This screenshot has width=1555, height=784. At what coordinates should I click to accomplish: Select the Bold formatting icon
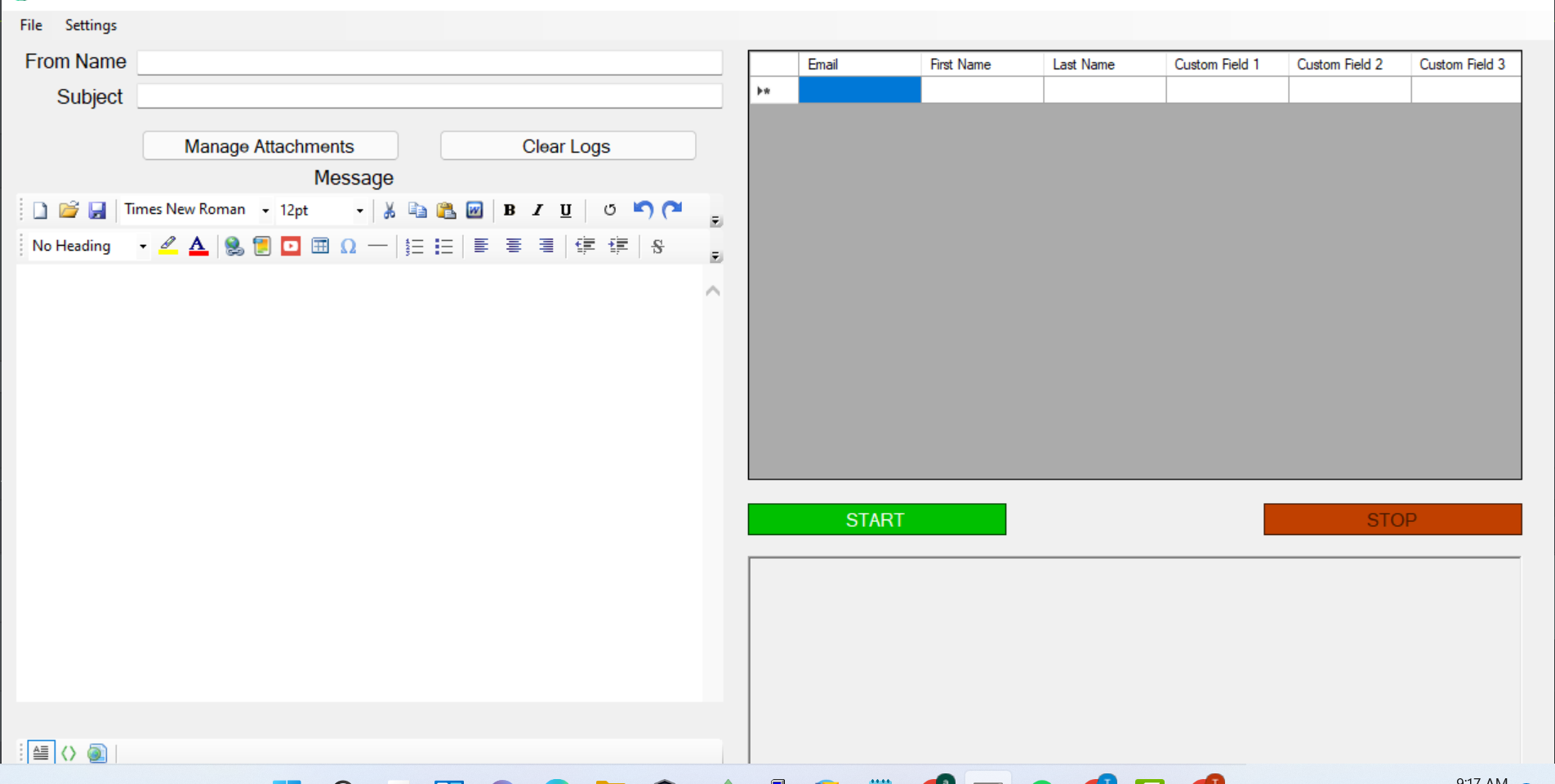pyautogui.click(x=509, y=210)
